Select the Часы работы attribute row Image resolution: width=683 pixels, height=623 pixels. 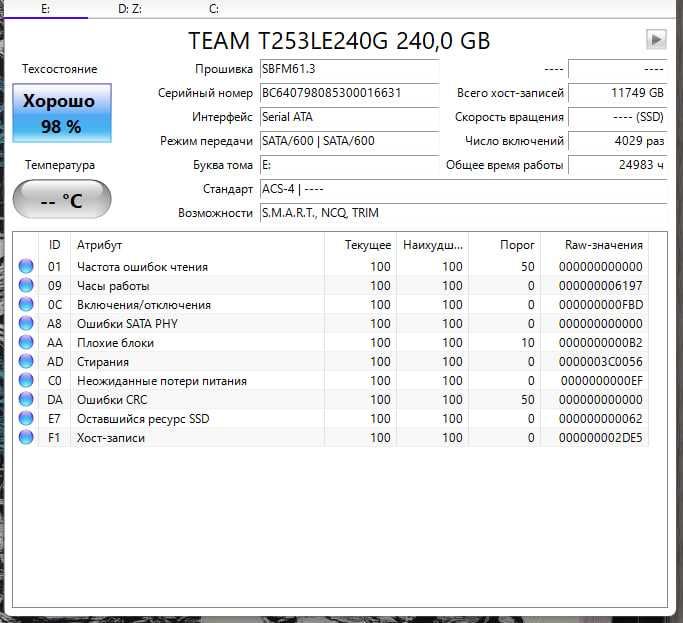click(331, 285)
